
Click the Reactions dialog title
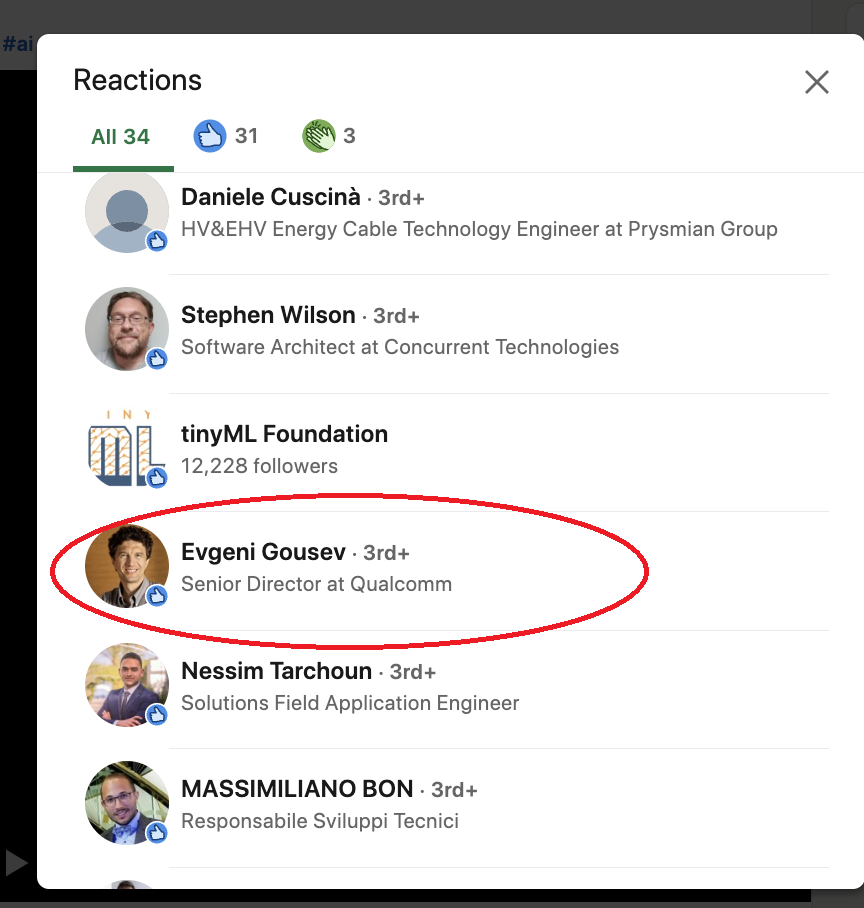point(138,80)
